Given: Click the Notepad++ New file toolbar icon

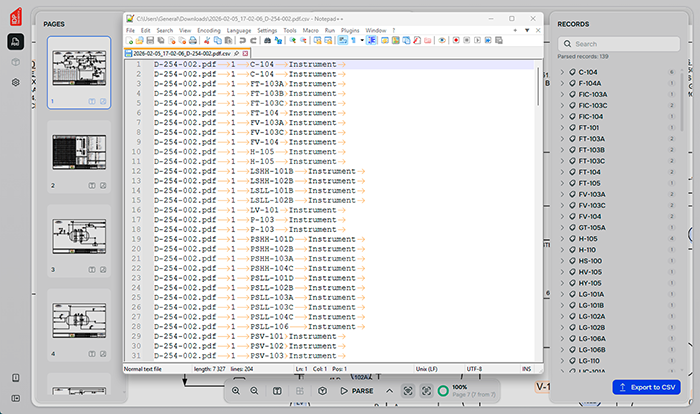Looking at the screenshot, I should (130, 41).
